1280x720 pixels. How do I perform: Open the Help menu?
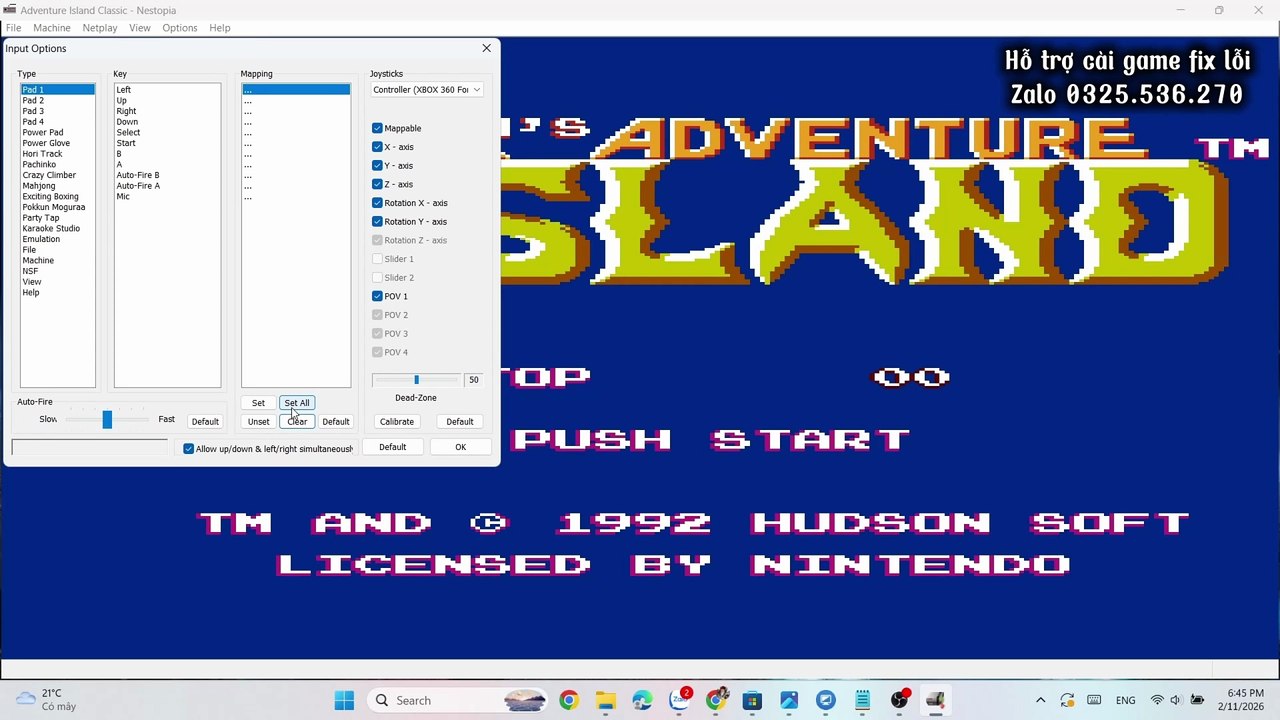(x=220, y=28)
